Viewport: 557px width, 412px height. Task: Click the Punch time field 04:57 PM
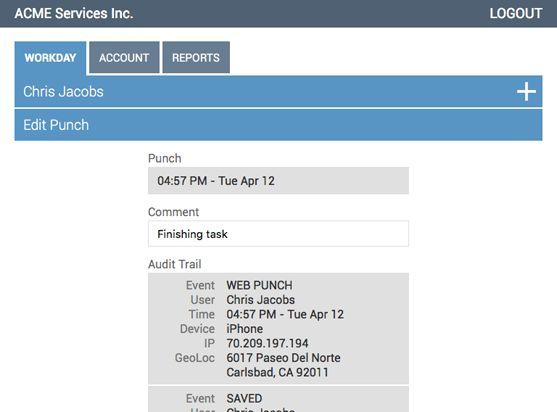pos(278,181)
